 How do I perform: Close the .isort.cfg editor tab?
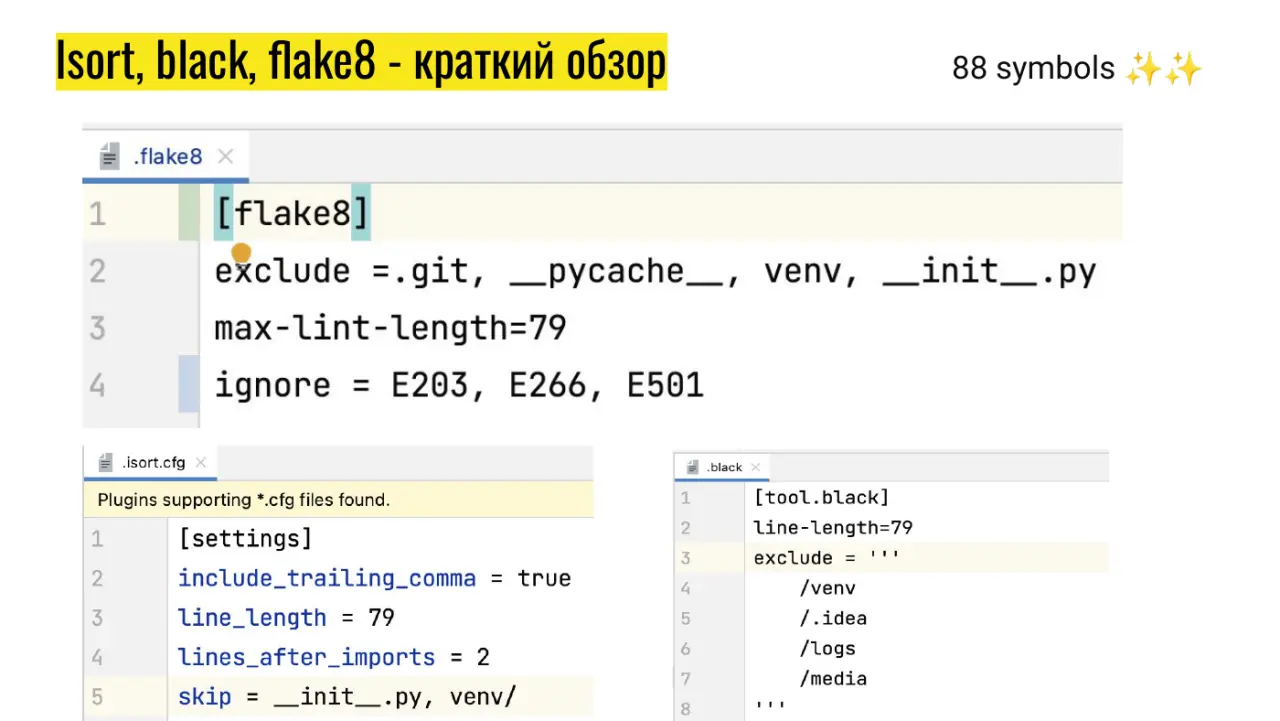[201, 463]
